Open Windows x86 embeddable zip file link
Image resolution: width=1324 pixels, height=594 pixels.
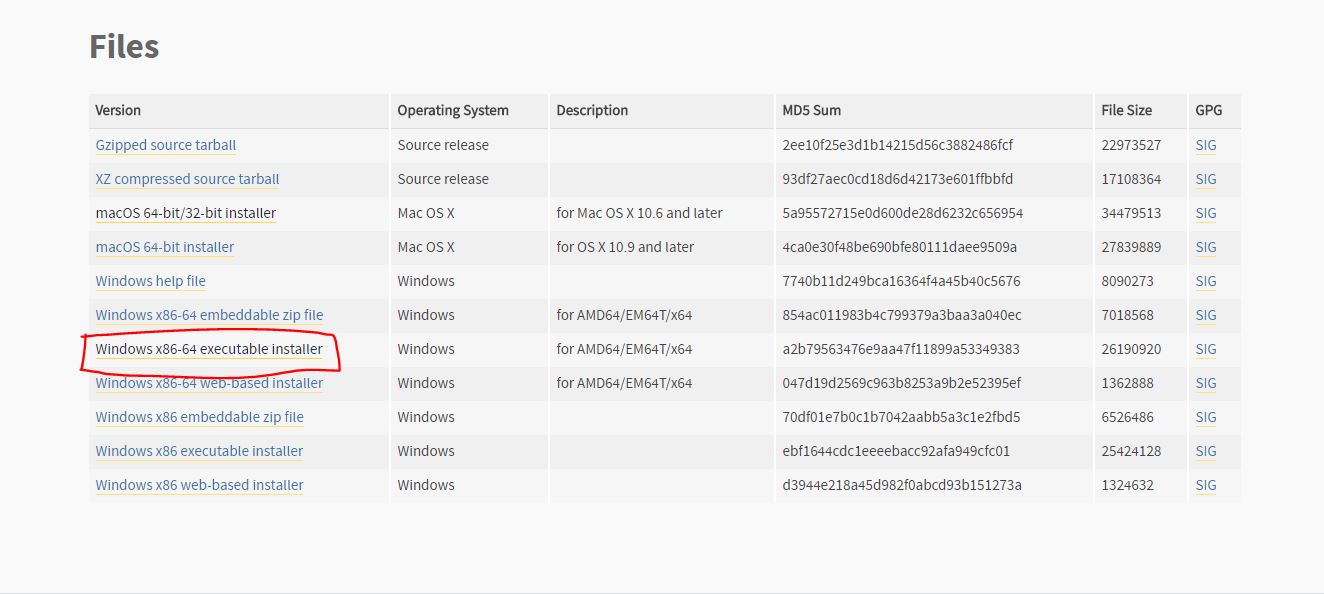point(200,417)
